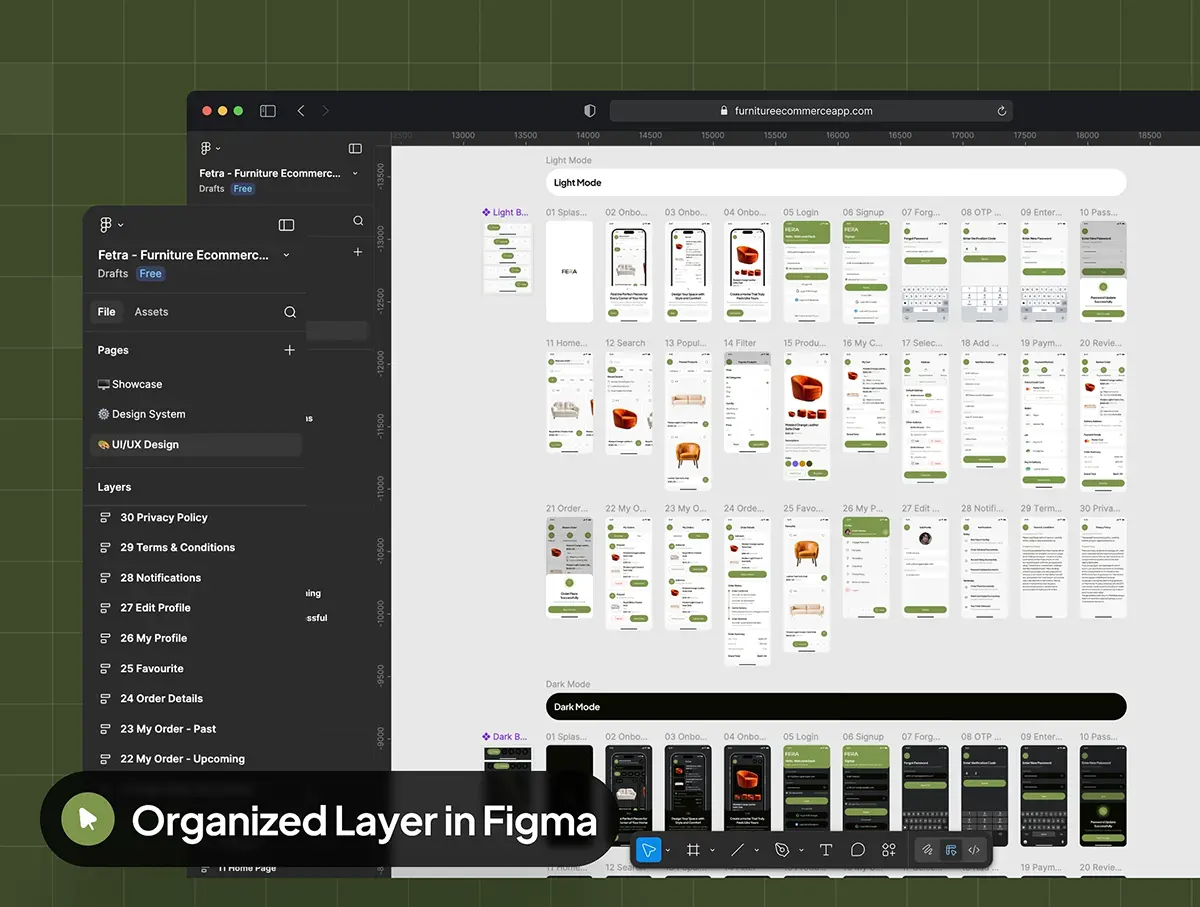Select the 26 My Profile layer

154,638
